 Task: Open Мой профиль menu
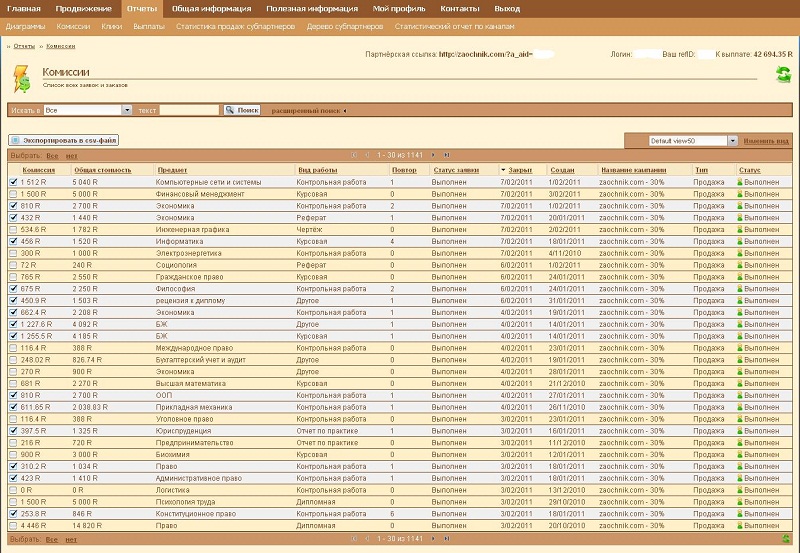point(399,9)
